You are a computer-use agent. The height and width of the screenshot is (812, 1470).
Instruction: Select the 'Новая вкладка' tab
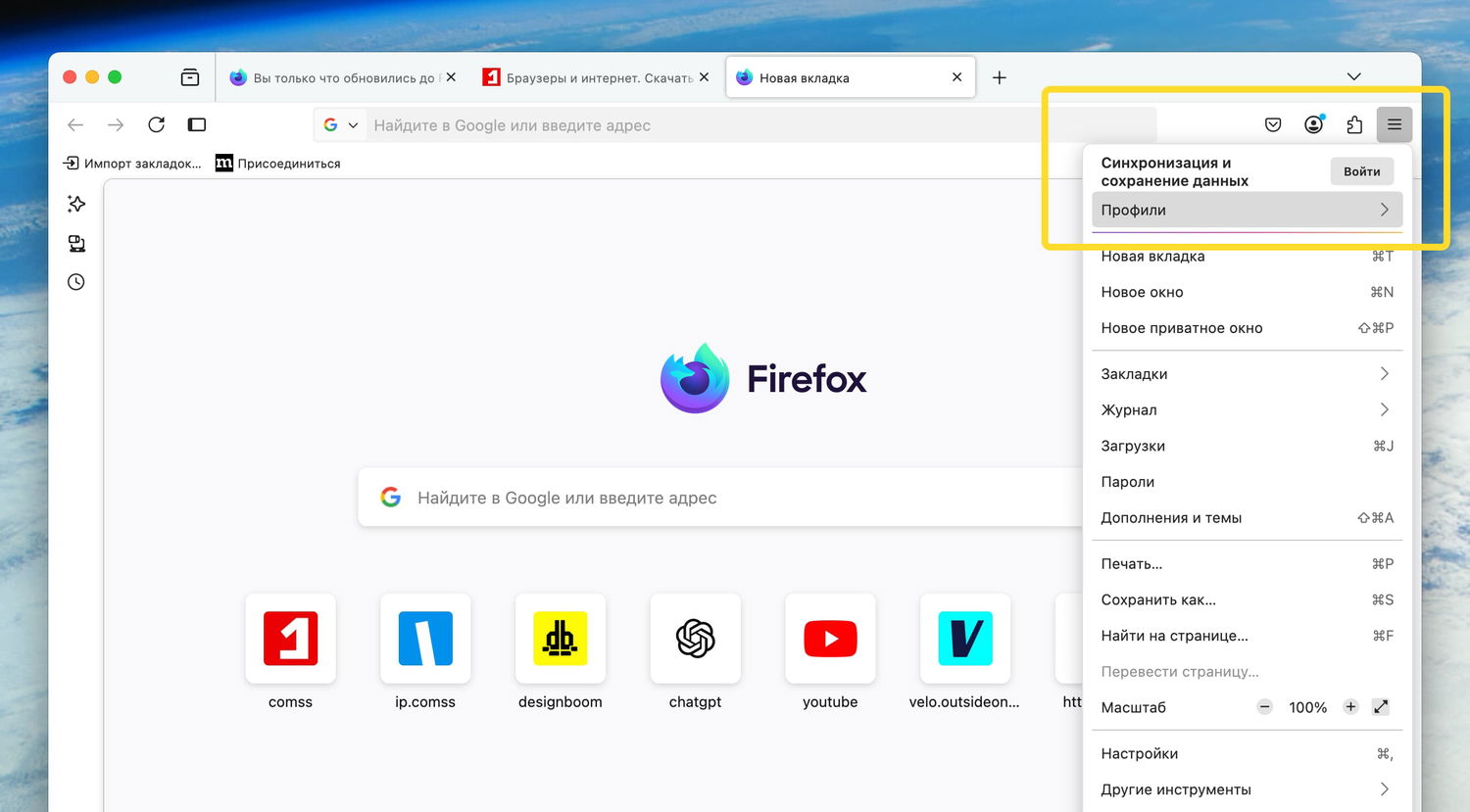tap(851, 77)
